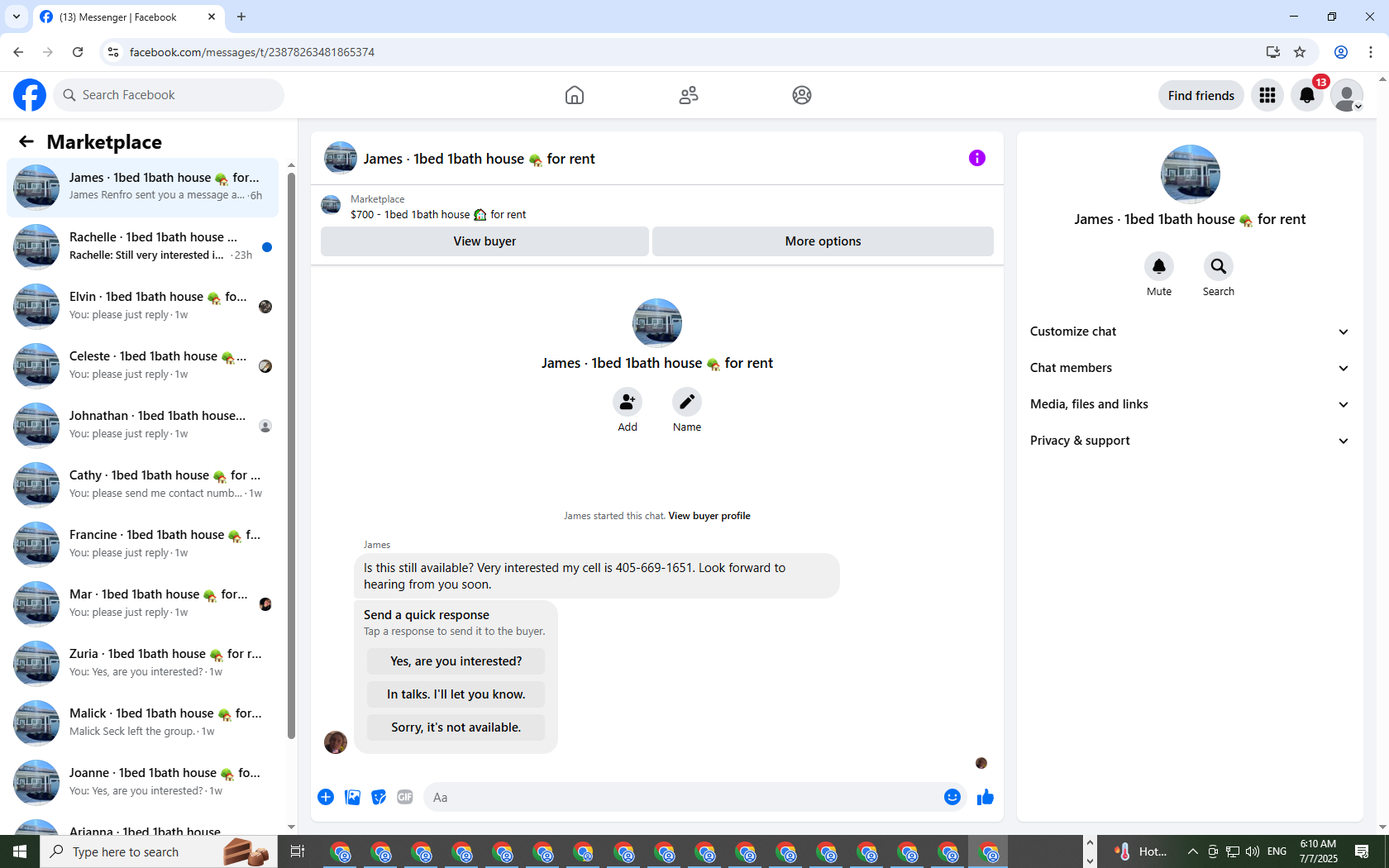The height and width of the screenshot is (868, 1389).
Task: Open the Home feed icon
Action: click(x=575, y=95)
